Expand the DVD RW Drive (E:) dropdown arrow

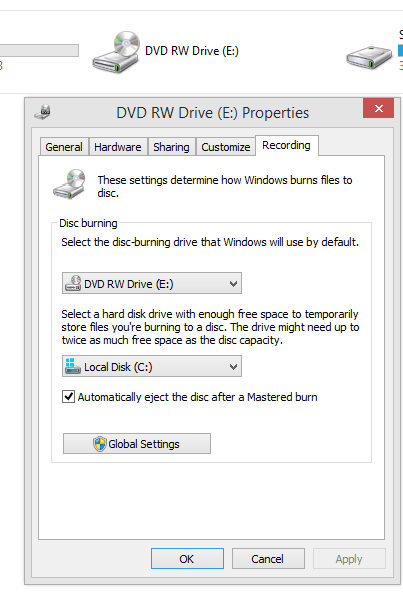coord(233,283)
